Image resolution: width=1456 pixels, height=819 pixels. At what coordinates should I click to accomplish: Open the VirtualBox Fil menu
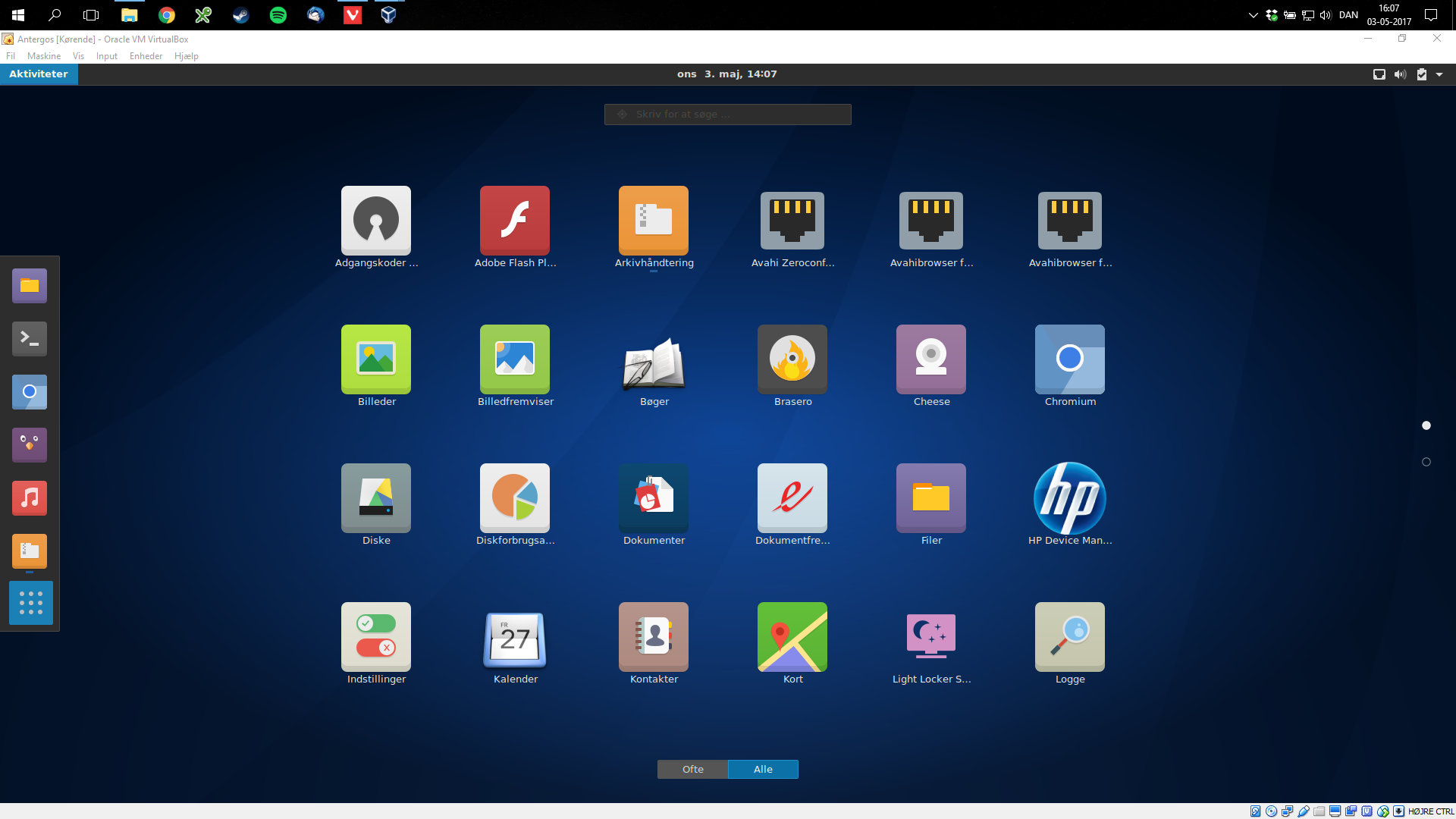pos(11,56)
